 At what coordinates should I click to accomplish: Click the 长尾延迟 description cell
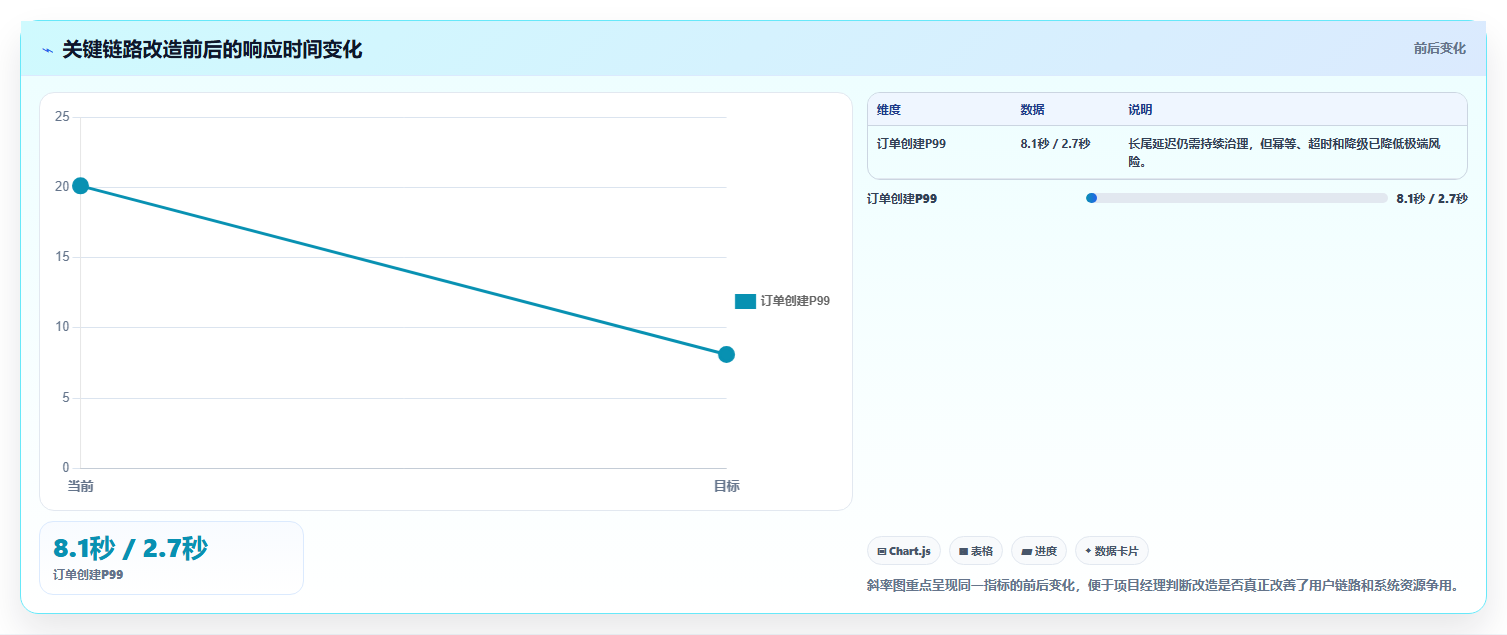1284,152
